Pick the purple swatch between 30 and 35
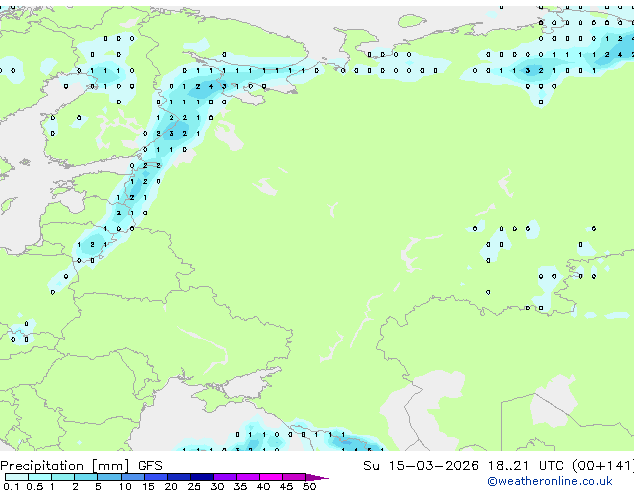The width and height of the screenshot is (634, 490). (225, 477)
